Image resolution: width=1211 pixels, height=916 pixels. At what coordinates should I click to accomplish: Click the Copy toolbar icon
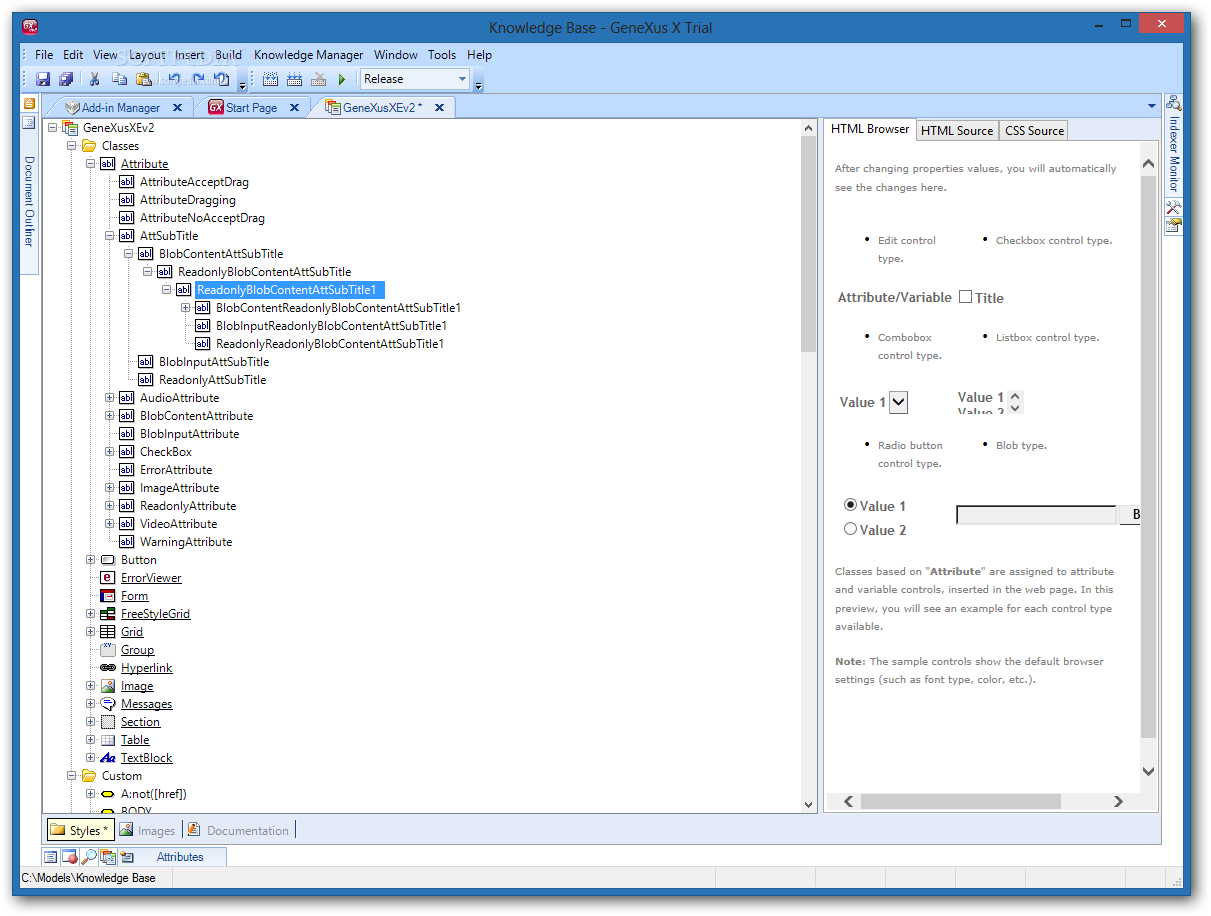[x=119, y=79]
